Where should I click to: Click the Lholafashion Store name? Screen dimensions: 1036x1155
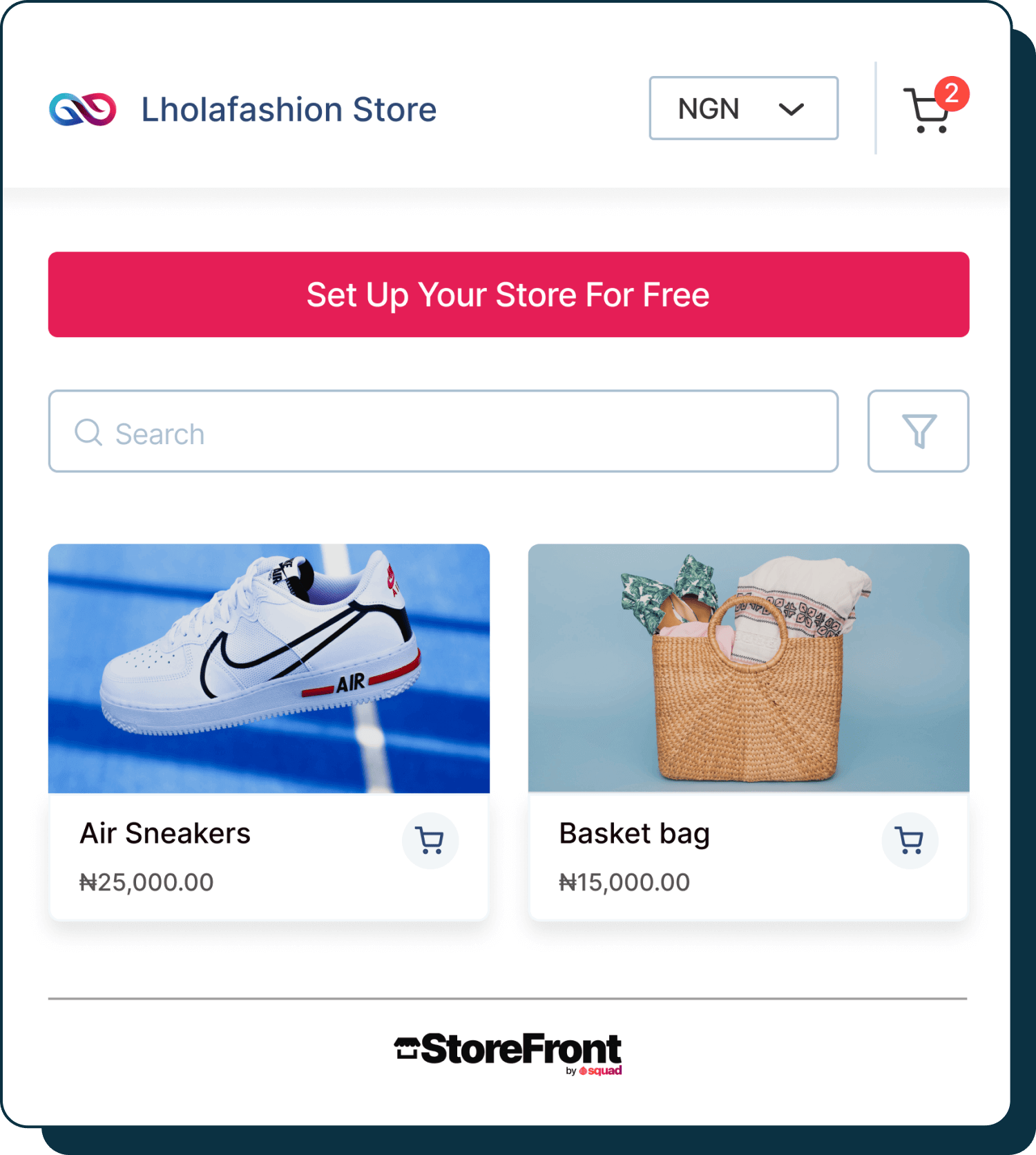pos(289,109)
